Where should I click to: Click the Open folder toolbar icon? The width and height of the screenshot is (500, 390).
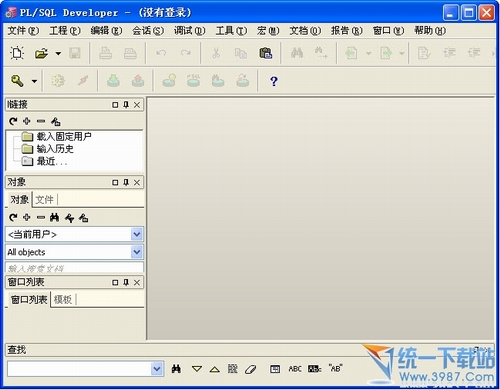[41, 53]
